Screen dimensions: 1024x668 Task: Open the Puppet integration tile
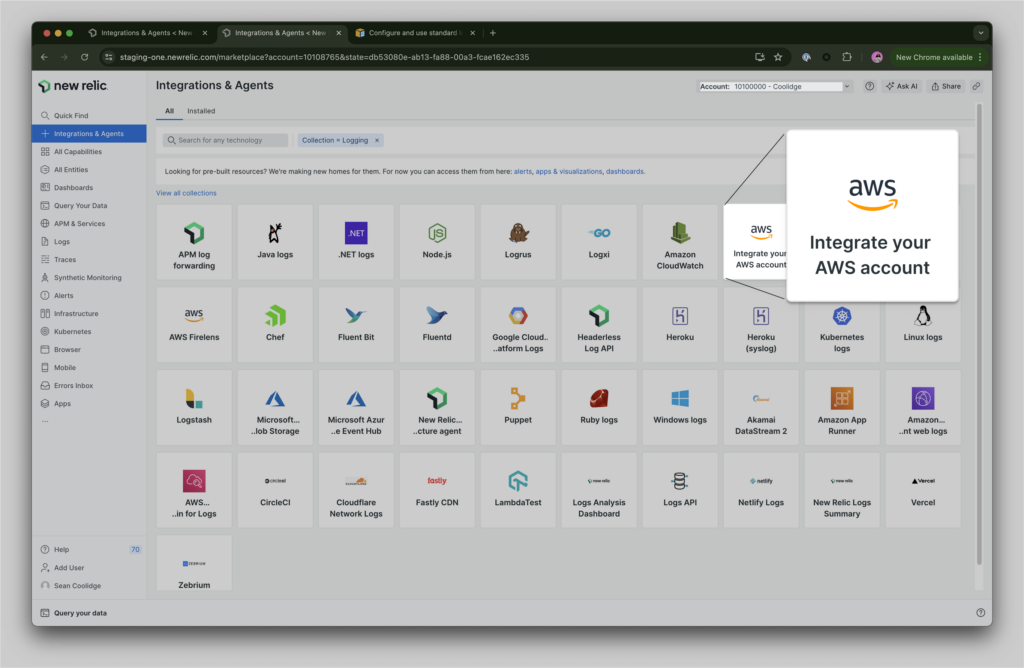pyautogui.click(x=518, y=407)
